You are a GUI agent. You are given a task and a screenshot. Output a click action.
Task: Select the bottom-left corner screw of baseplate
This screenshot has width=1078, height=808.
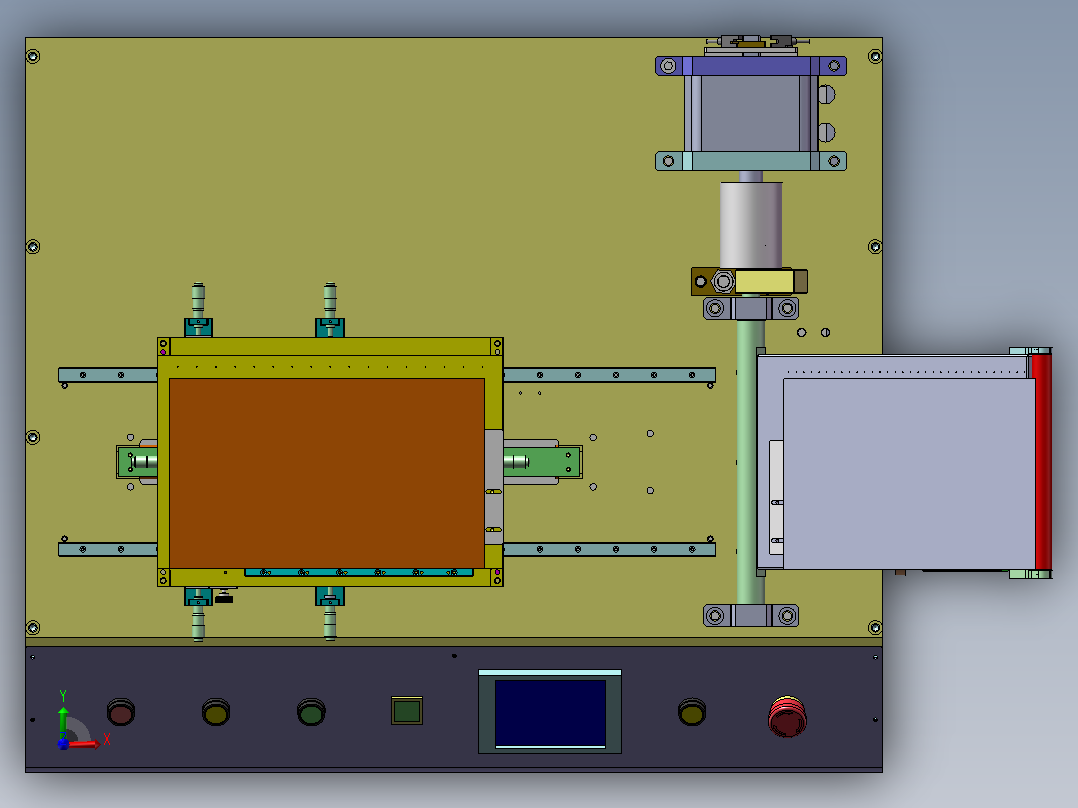click(33, 627)
